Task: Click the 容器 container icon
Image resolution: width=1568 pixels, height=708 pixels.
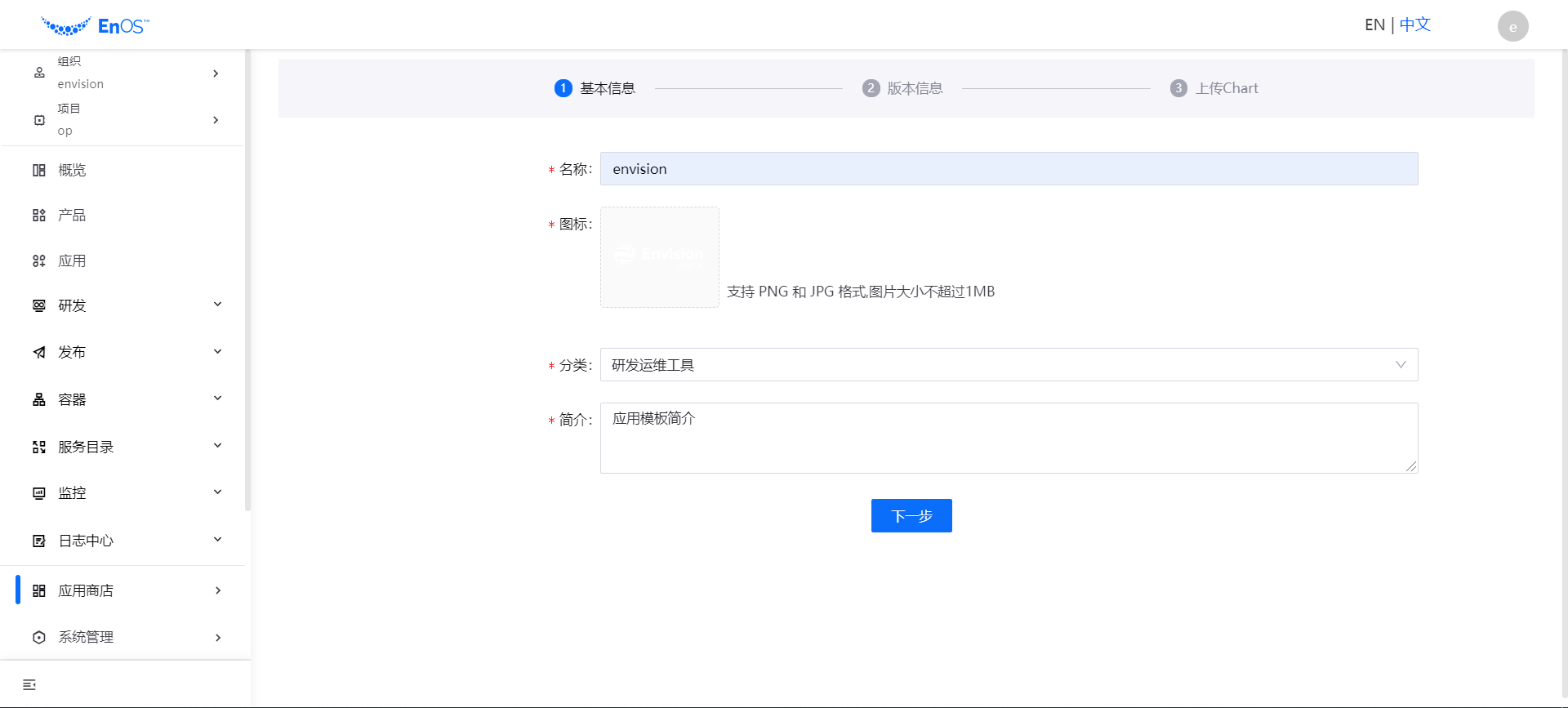Action: click(39, 399)
